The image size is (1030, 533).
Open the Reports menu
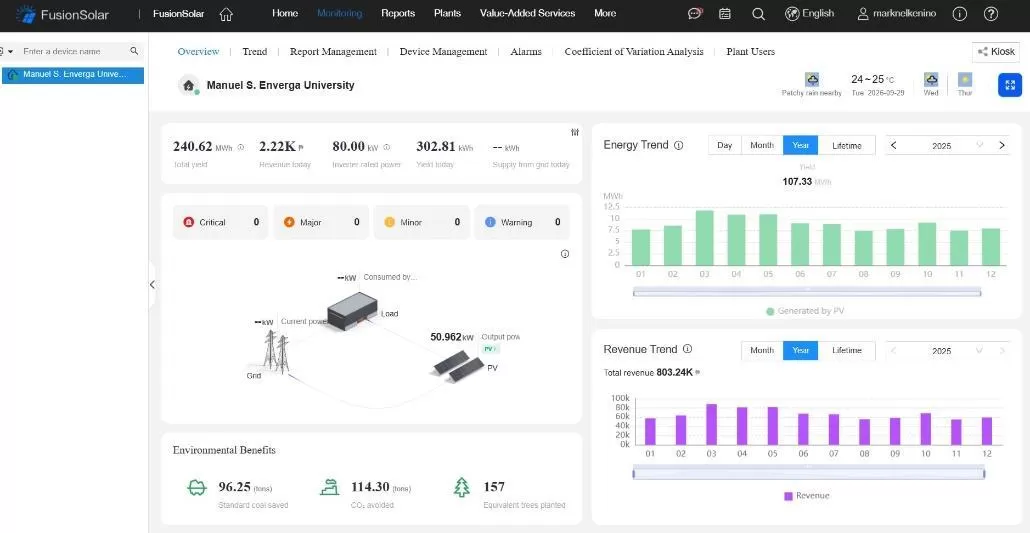click(x=398, y=13)
